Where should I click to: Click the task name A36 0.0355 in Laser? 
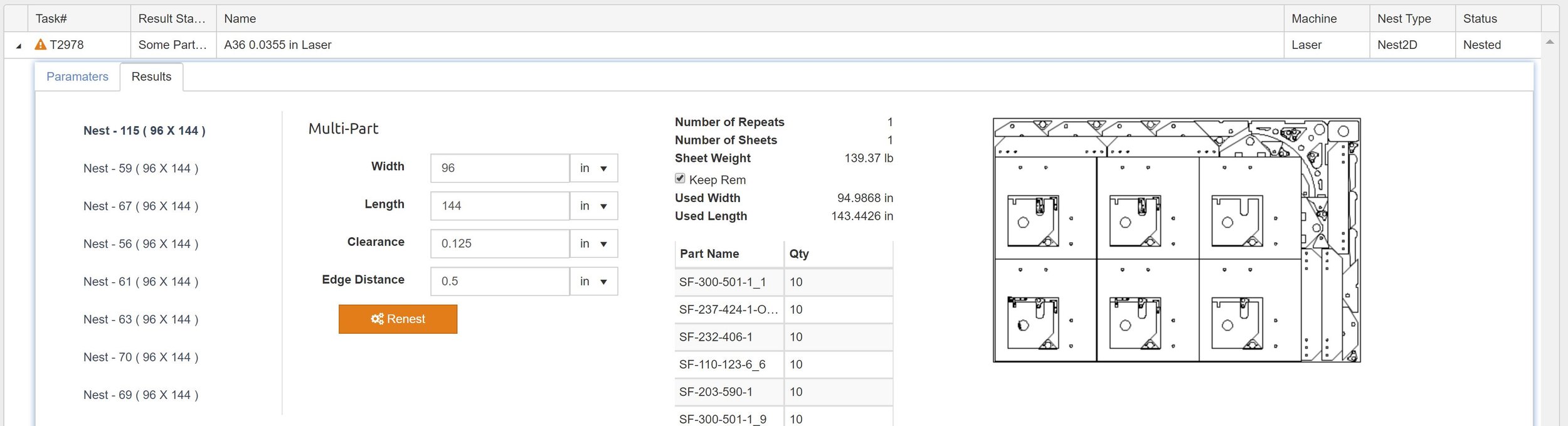click(277, 45)
